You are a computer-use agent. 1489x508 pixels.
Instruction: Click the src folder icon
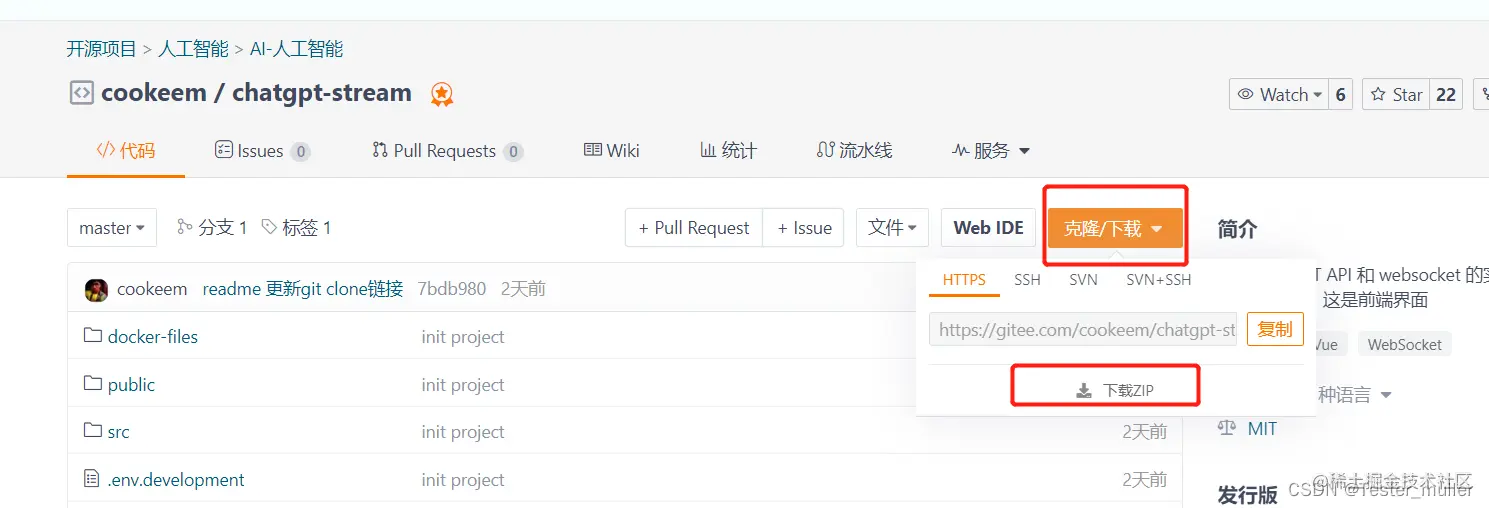tap(93, 431)
